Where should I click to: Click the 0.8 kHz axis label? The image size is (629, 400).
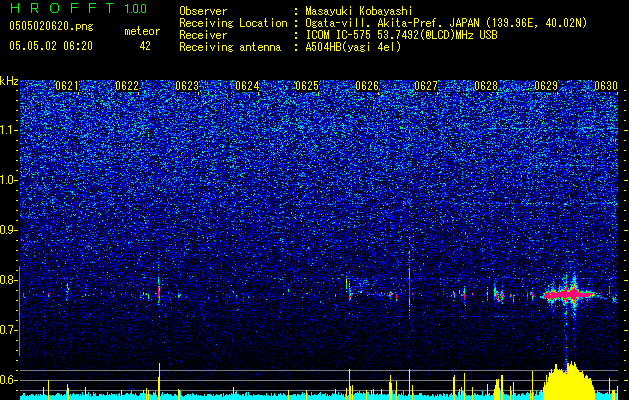point(9,280)
